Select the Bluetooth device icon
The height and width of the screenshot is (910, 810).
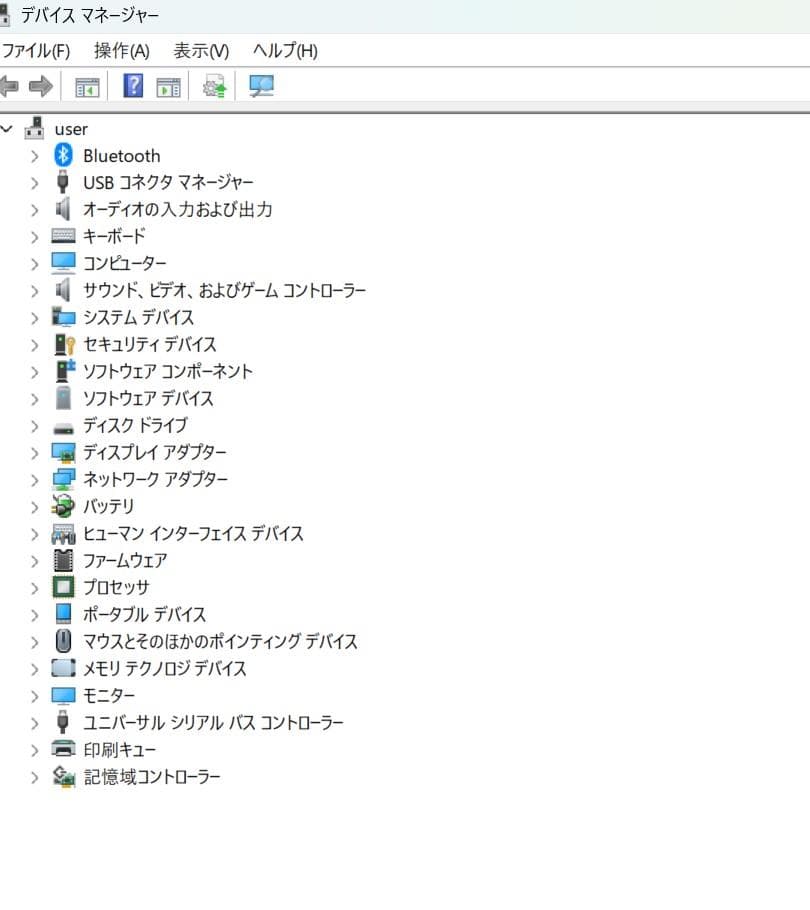[62, 155]
